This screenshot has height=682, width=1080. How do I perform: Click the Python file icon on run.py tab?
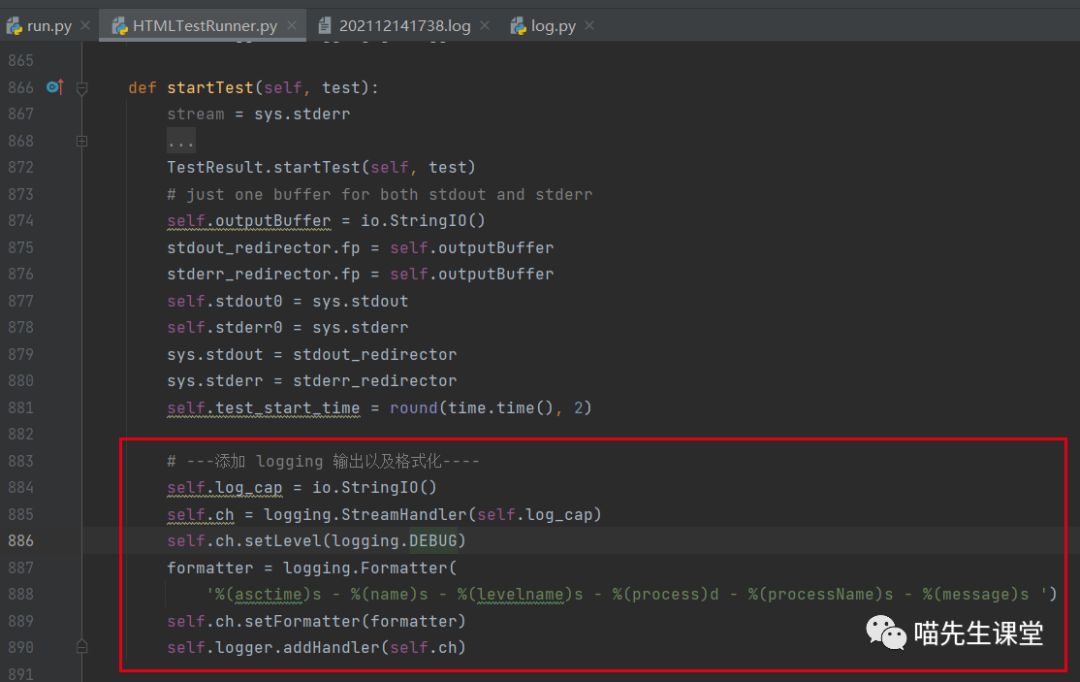point(14,26)
